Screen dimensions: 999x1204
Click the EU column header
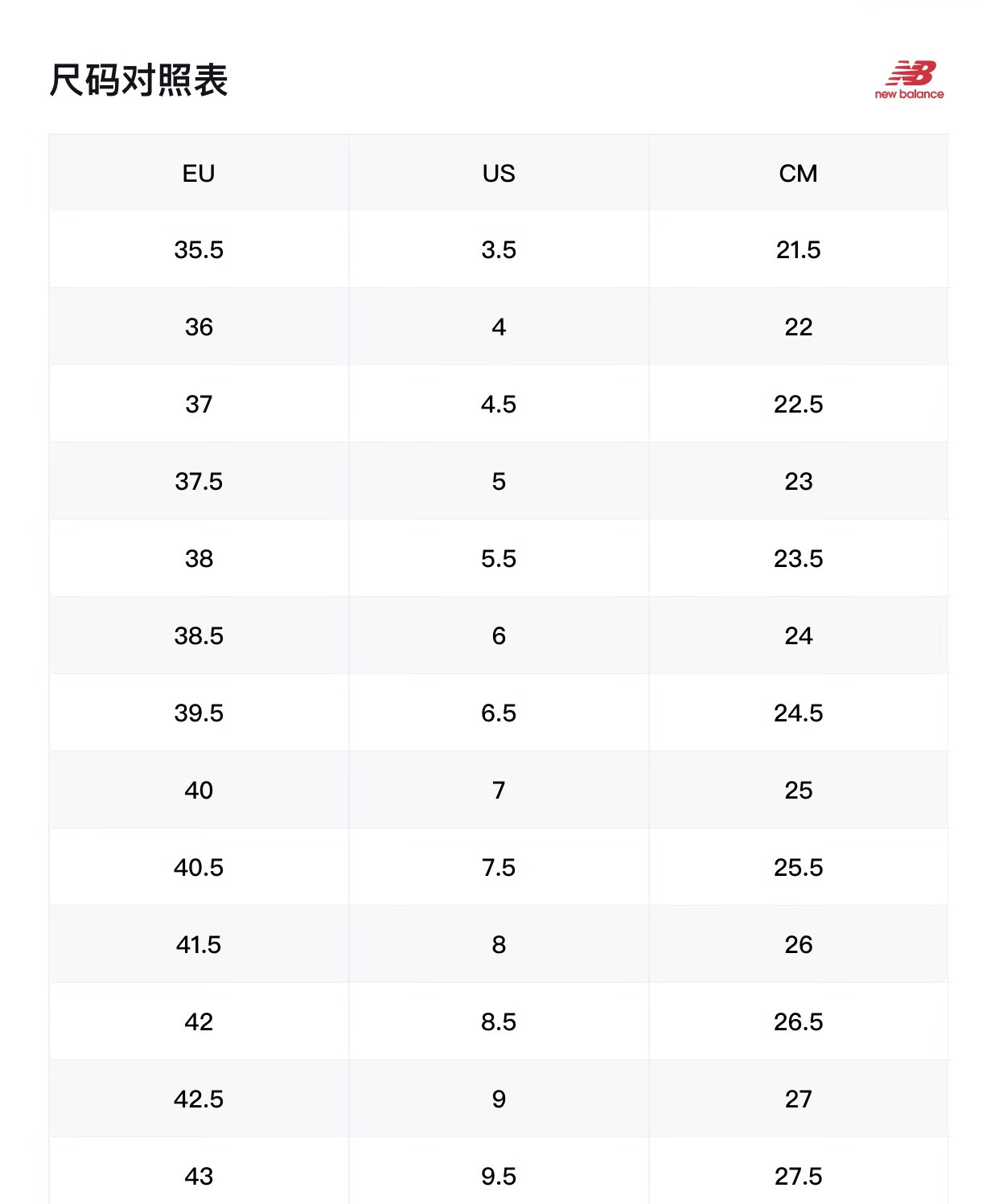(x=199, y=173)
